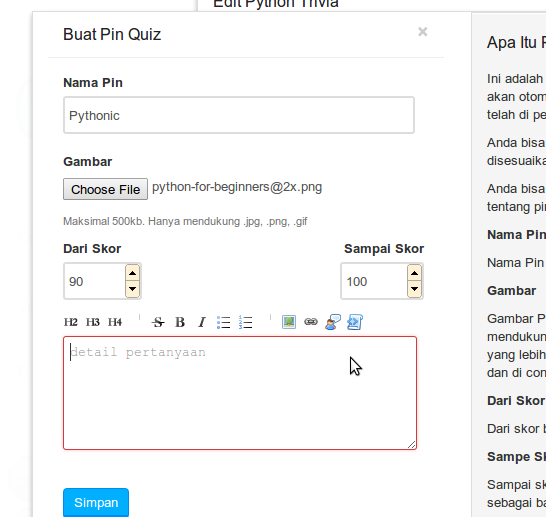This screenshot has height=517, width=546.
Task: Insert an image in the editor
Action: coord(289,322)
